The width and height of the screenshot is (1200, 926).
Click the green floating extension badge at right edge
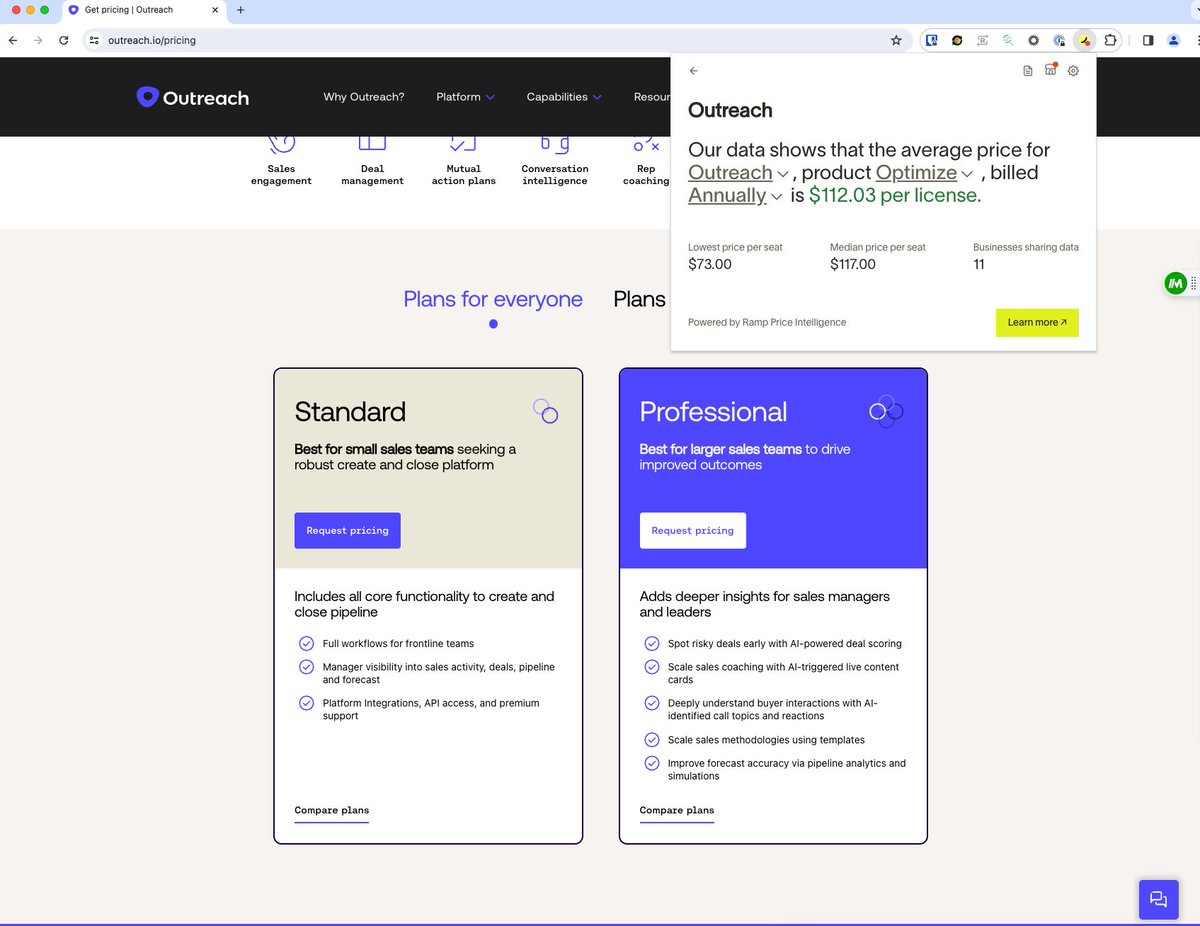[x=1175, y=284]
